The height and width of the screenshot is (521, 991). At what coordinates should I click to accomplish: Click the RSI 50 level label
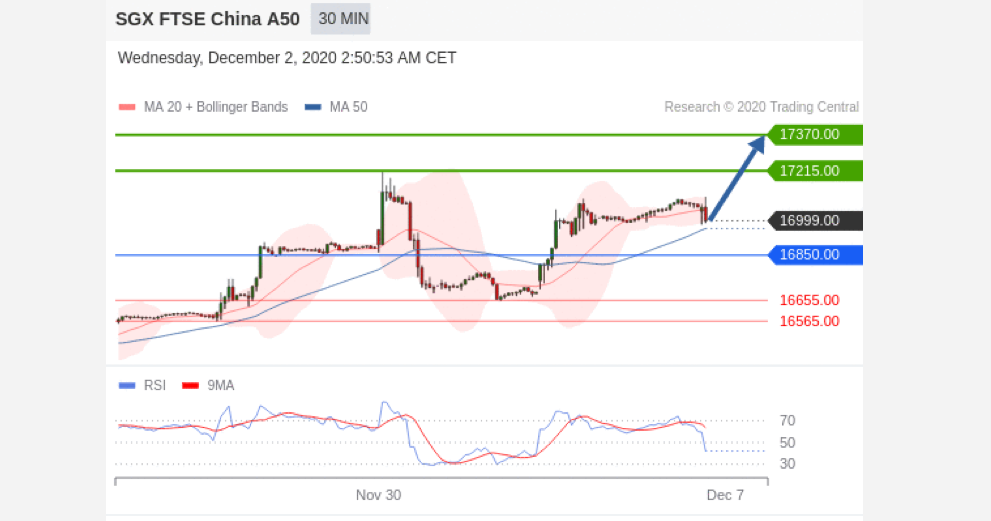[x=787, y=443]
